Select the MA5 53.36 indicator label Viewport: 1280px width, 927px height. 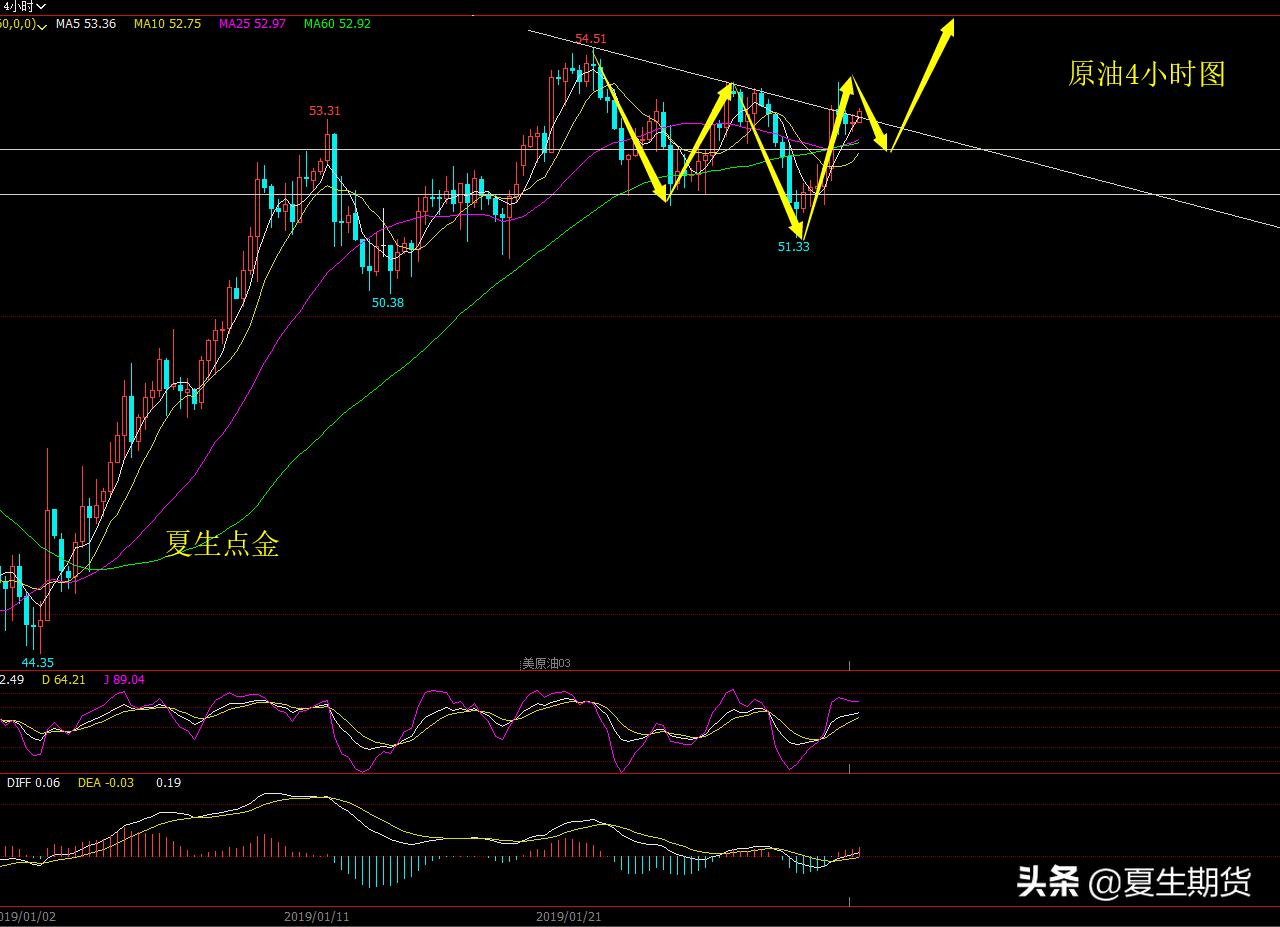pyautogui.click(x=86, y=23)
